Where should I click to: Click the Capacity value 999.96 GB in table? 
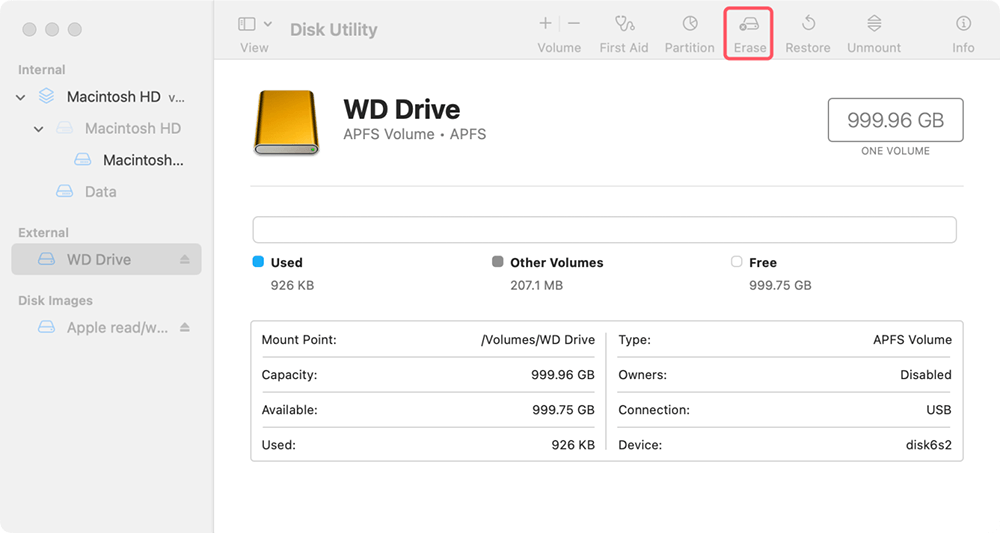[x=562, y=375]
